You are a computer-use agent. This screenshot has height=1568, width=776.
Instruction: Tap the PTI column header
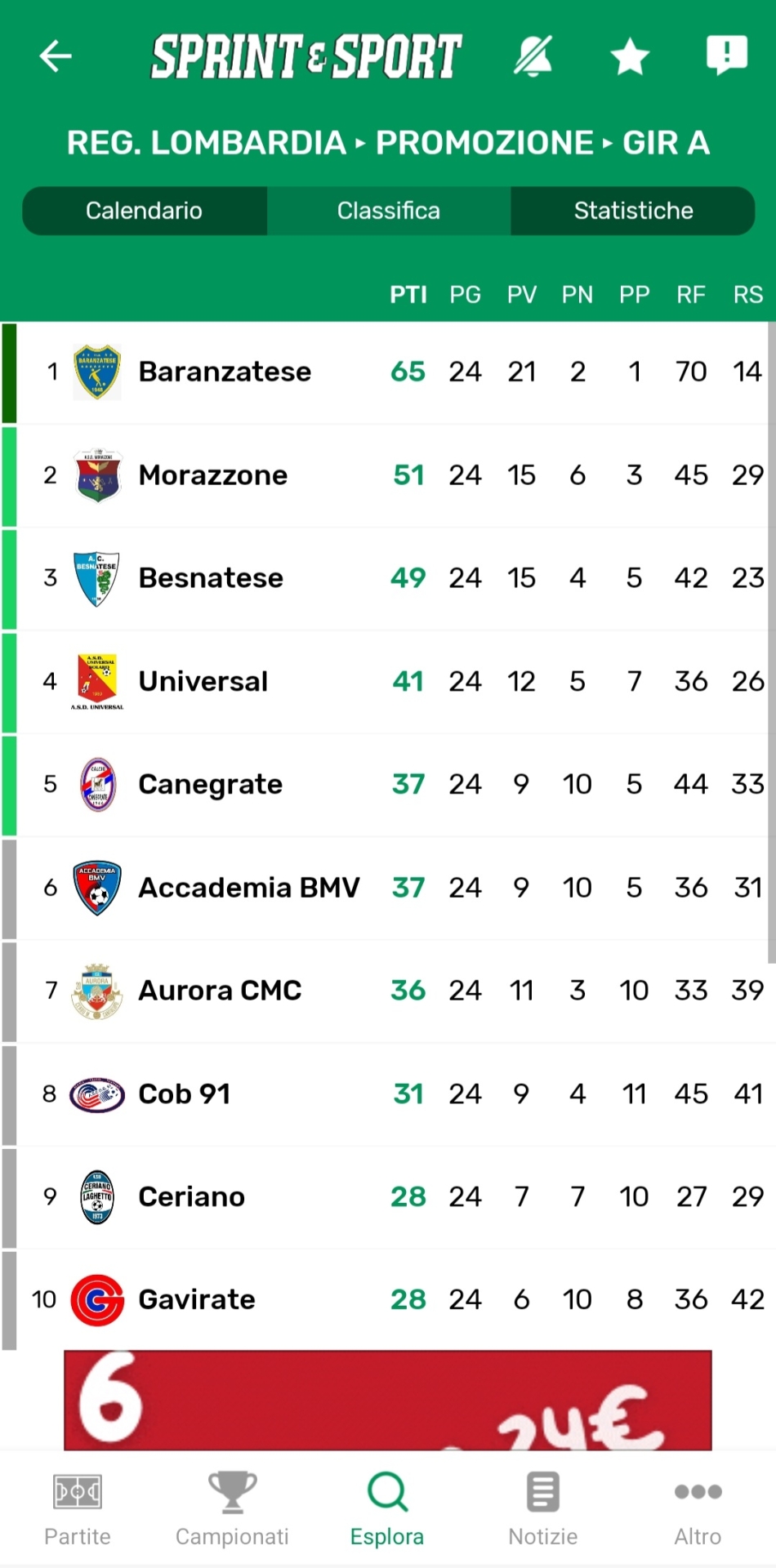(x=408, y=295)
